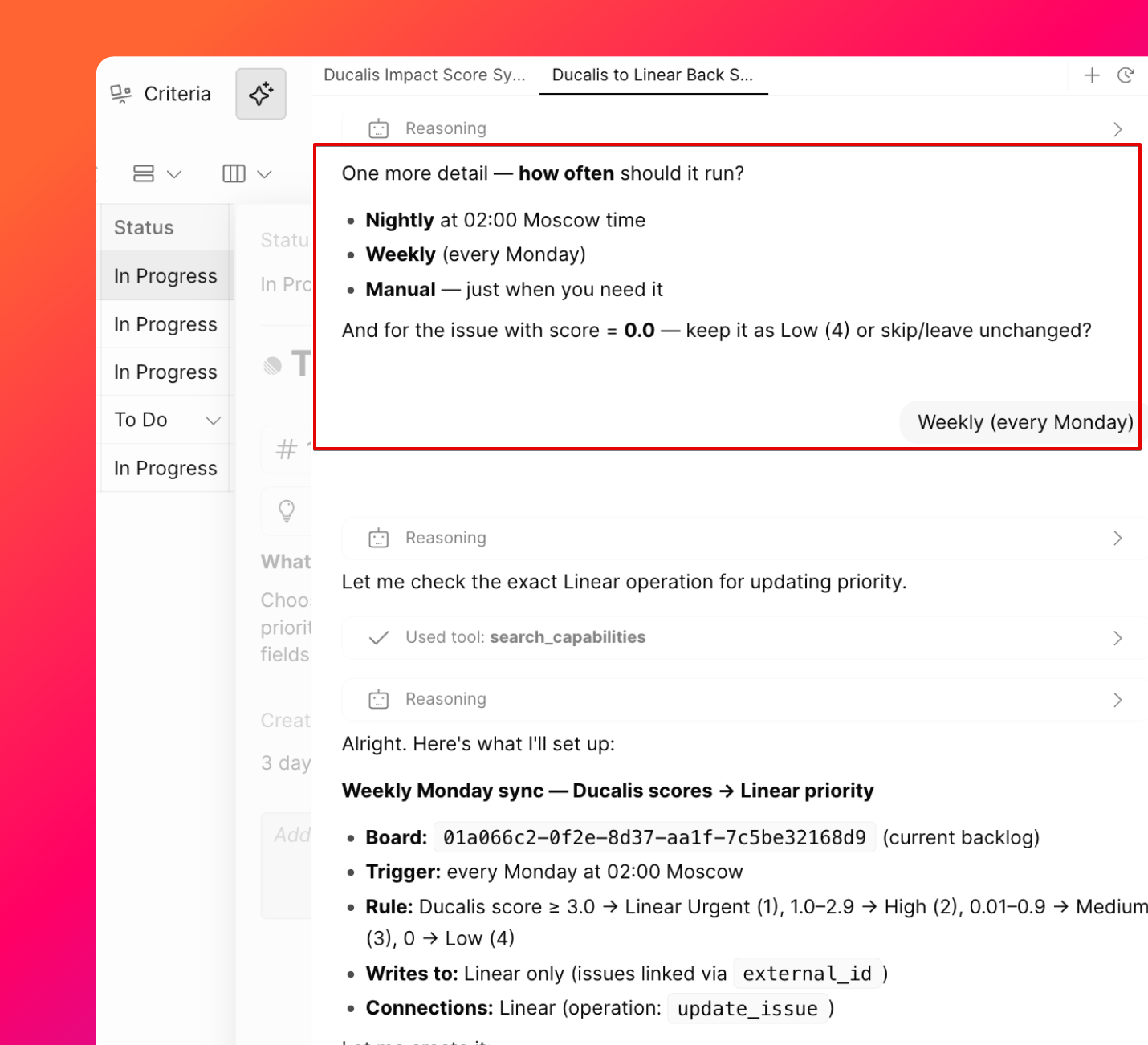Click the 'Add' comment input field
1148x1045 pixels.
(x=287, y=866)
